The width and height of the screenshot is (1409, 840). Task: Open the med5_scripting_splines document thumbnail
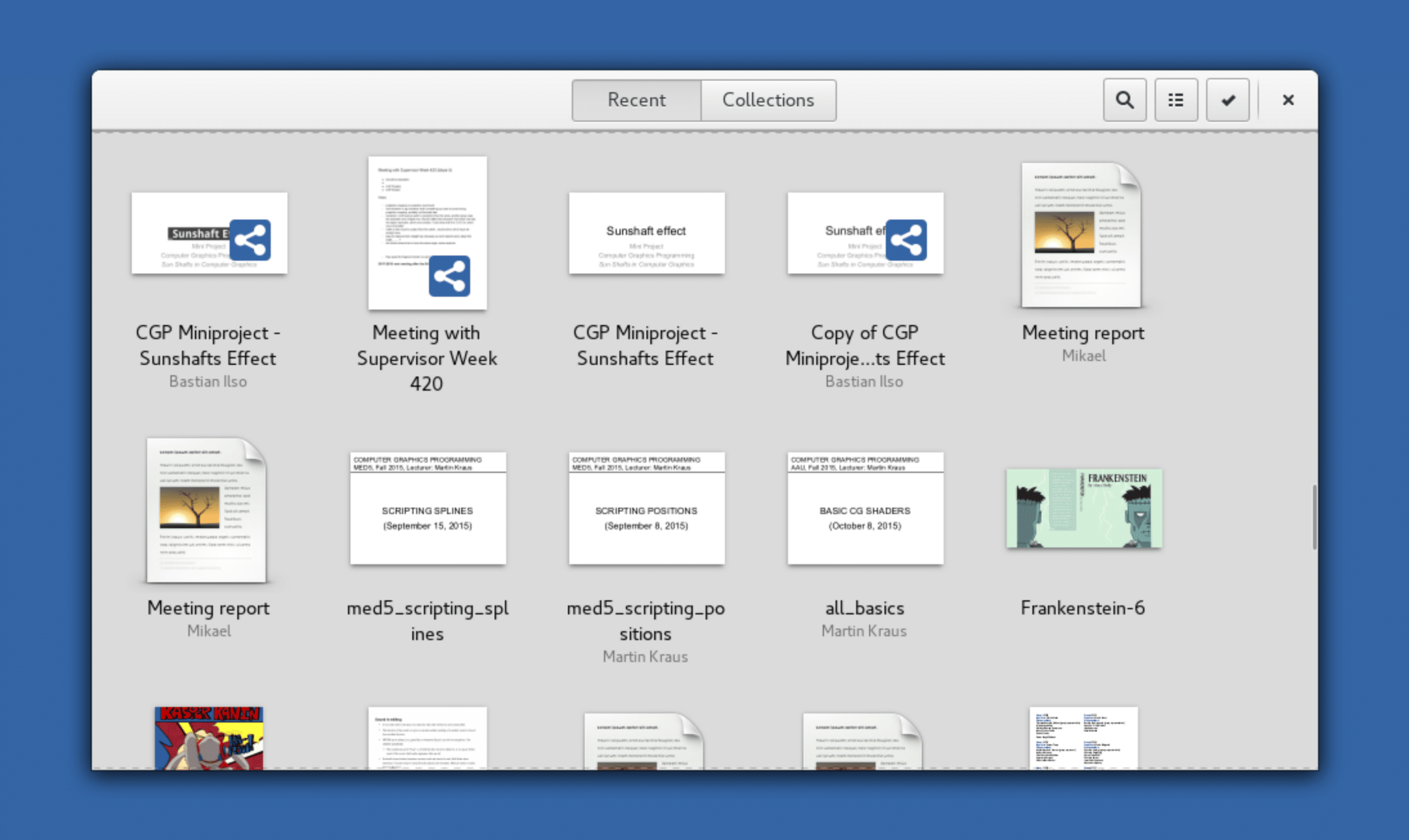pyautogui.click(x=428, y=508)
